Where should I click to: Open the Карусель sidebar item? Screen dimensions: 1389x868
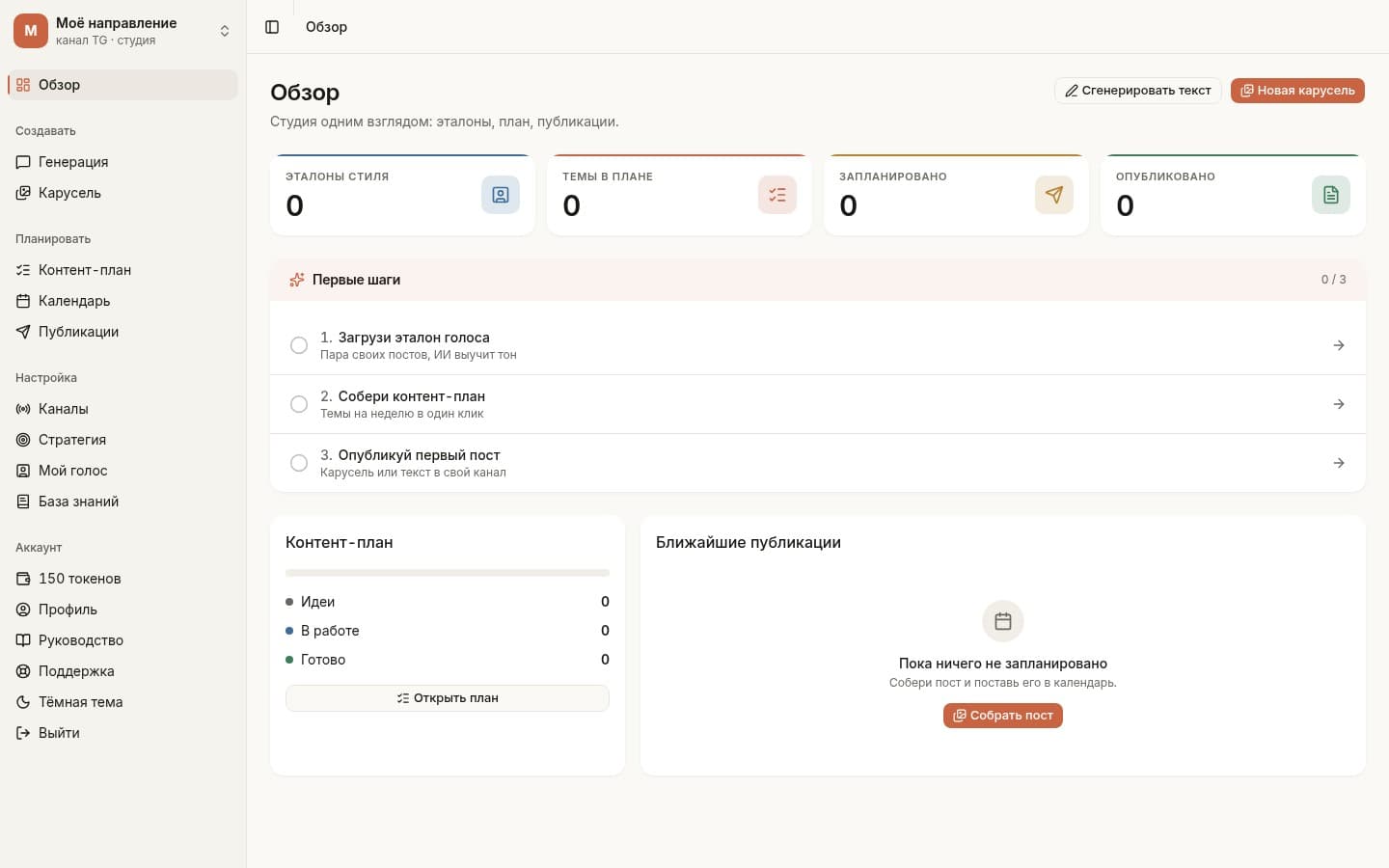123,193
